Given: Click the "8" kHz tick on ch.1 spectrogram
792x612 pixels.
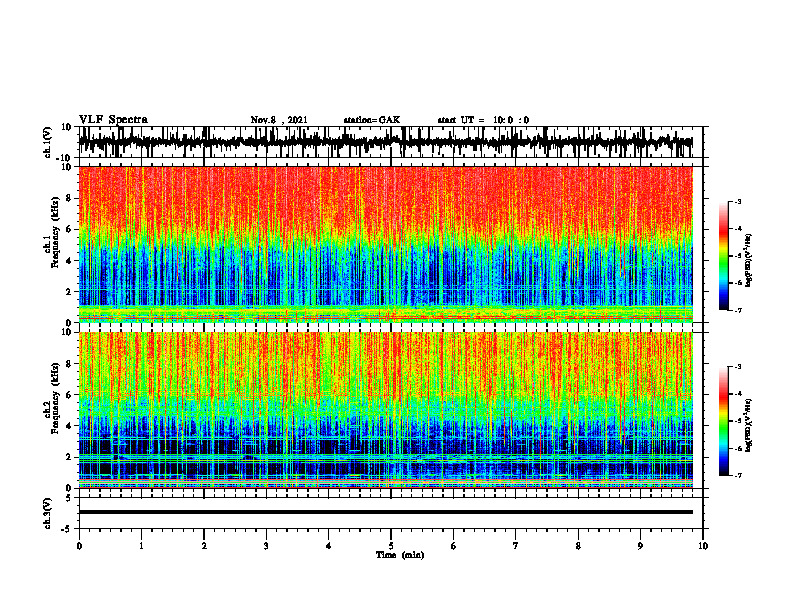Looking at the screenshot, I should click(x=69, y=198).
